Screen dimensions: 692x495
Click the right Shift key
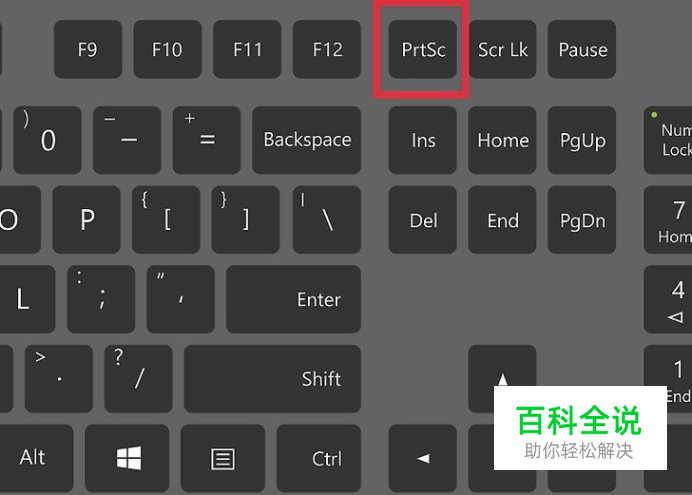pyautogui.click(x=272, y=379)
